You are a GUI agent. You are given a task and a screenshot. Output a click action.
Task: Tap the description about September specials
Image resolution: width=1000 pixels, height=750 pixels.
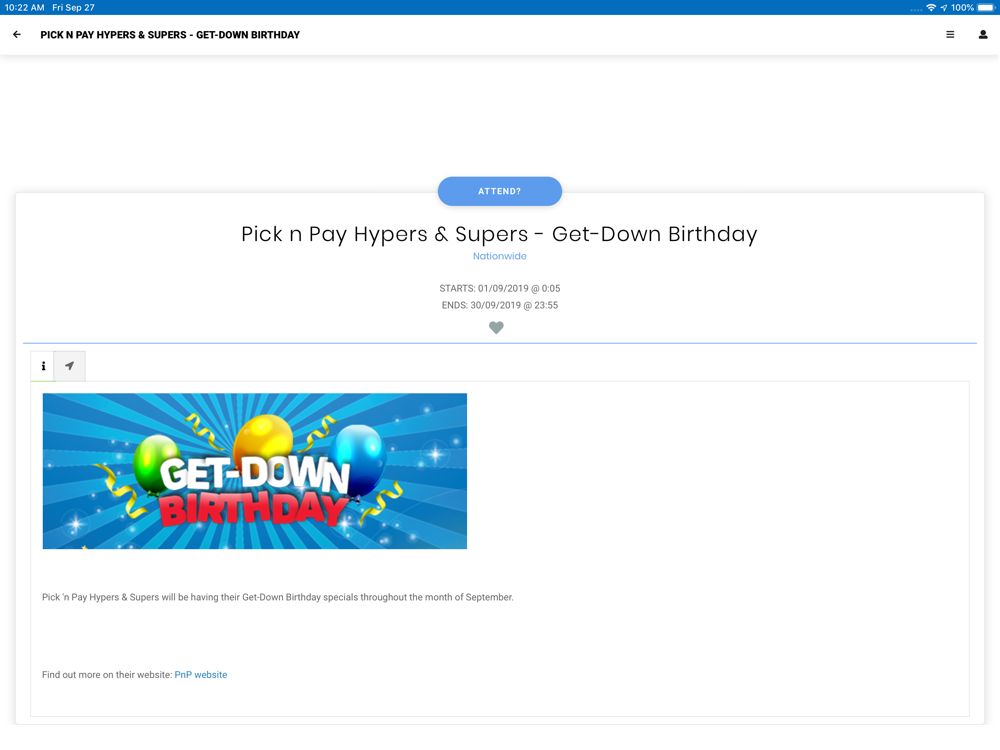pos(277,598)
